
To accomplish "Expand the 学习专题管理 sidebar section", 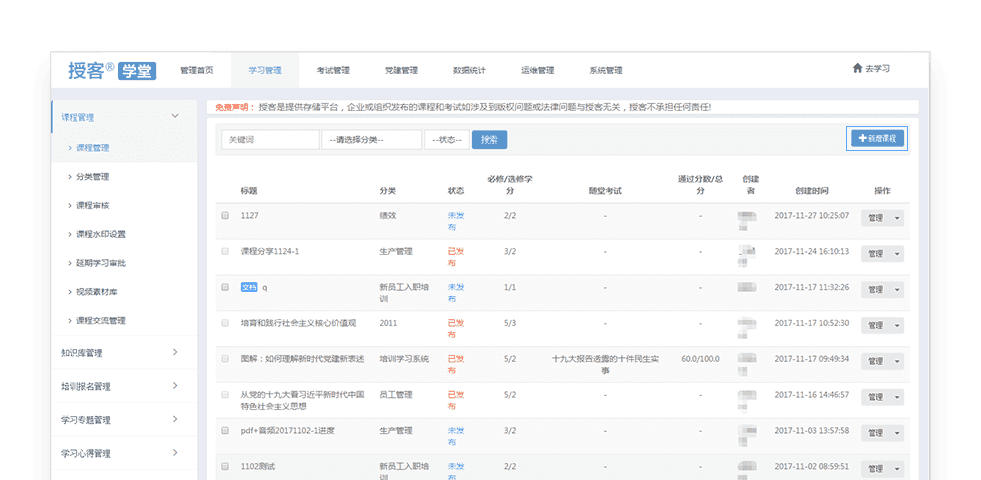I will tap(124, 420).
